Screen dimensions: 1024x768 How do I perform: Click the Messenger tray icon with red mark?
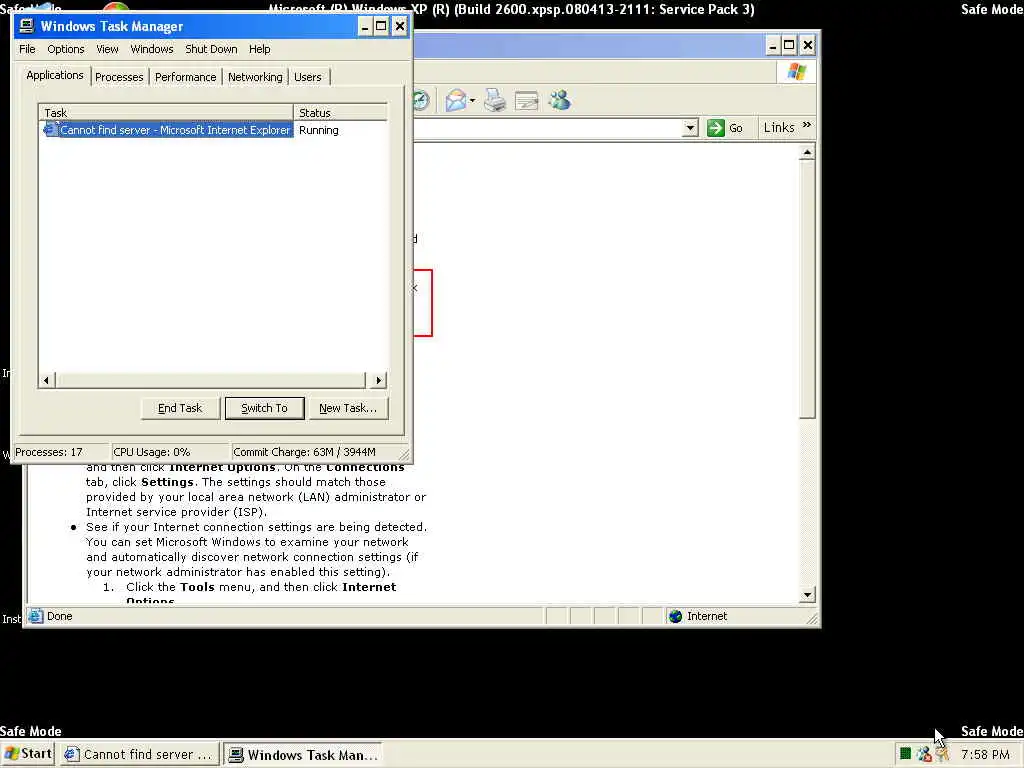pos(923,754)
